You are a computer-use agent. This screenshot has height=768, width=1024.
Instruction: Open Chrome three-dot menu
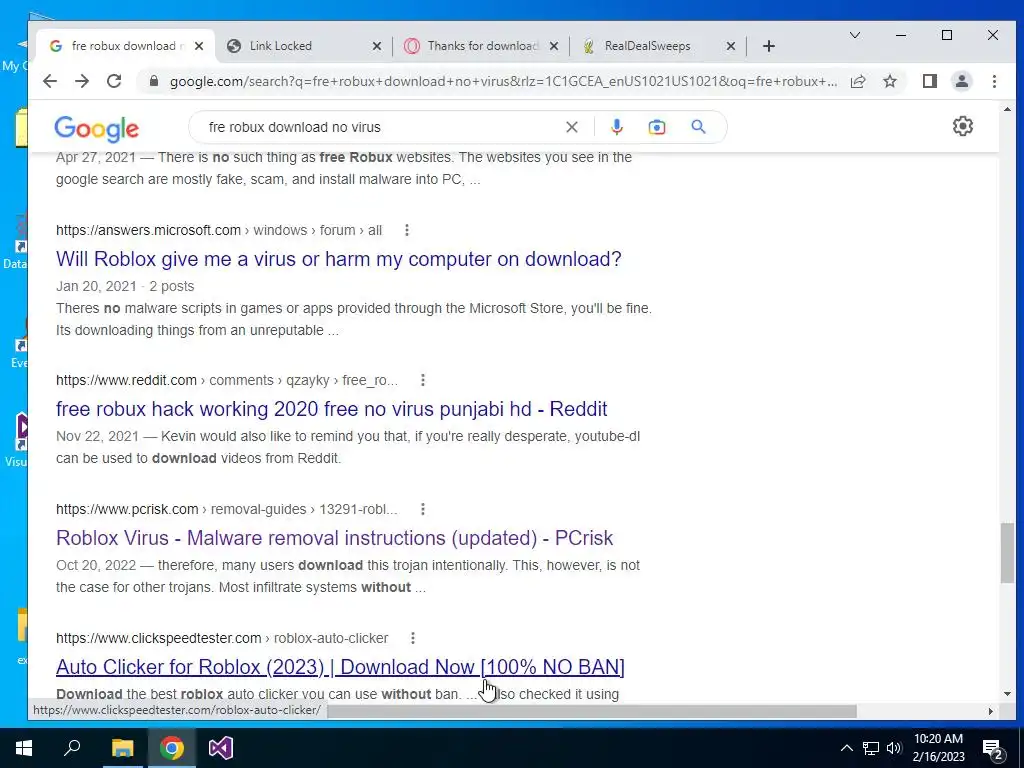(994, 81)
